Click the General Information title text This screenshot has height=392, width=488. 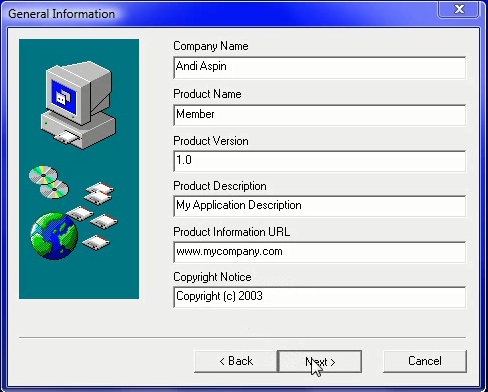click(x=61, y=14)
